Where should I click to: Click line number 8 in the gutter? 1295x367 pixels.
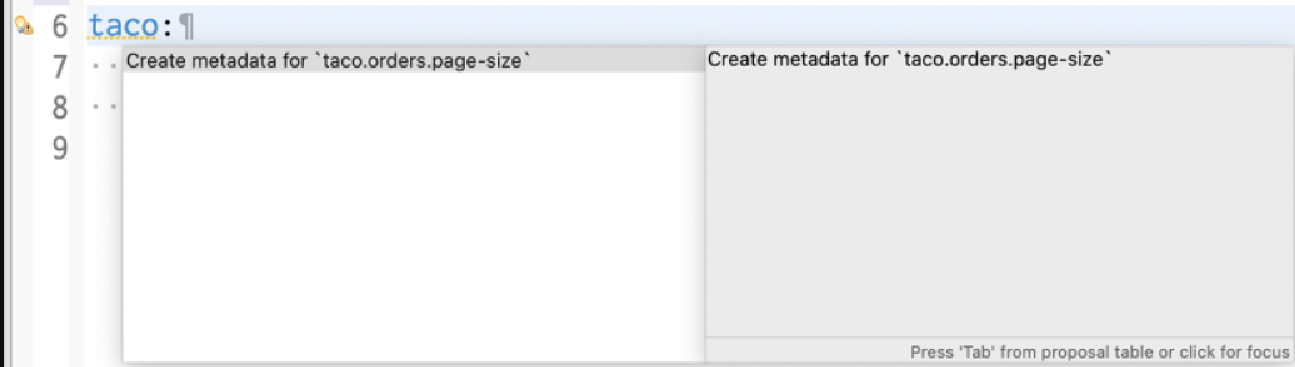60,107
